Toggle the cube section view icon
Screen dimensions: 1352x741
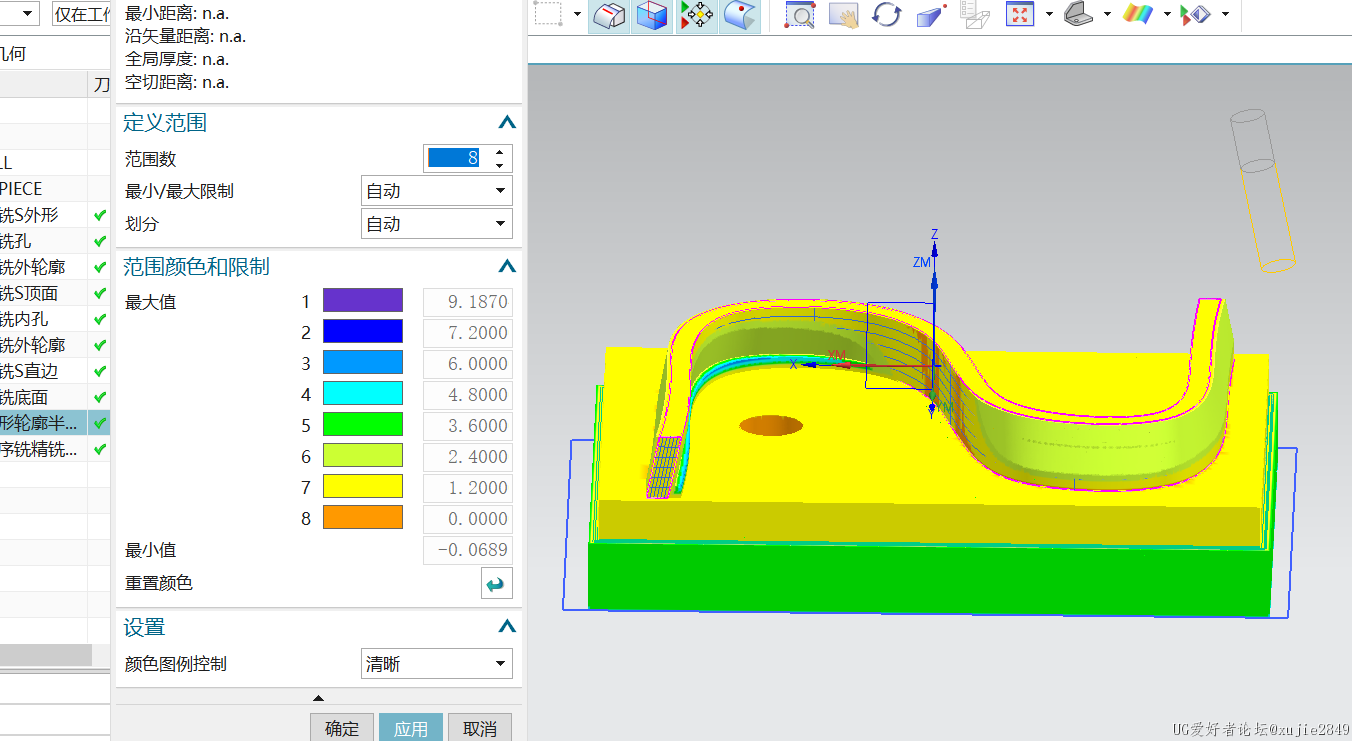pos(653,15)
